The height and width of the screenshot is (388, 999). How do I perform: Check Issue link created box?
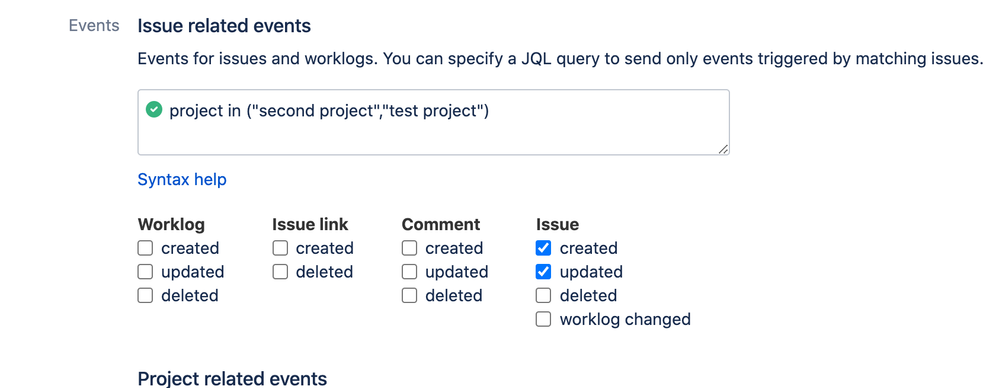[280, 248]
